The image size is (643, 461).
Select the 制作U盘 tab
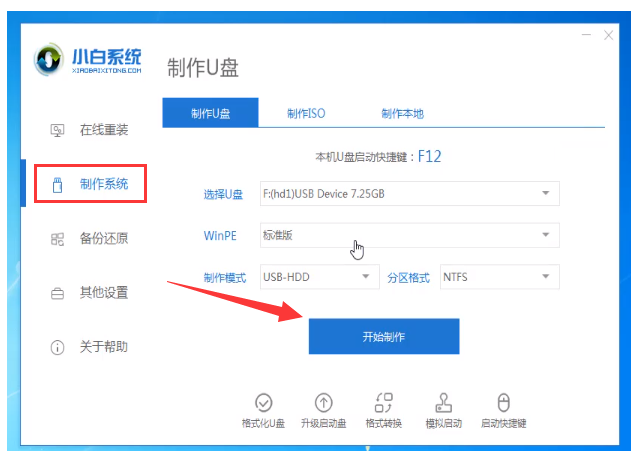(210, 113)
